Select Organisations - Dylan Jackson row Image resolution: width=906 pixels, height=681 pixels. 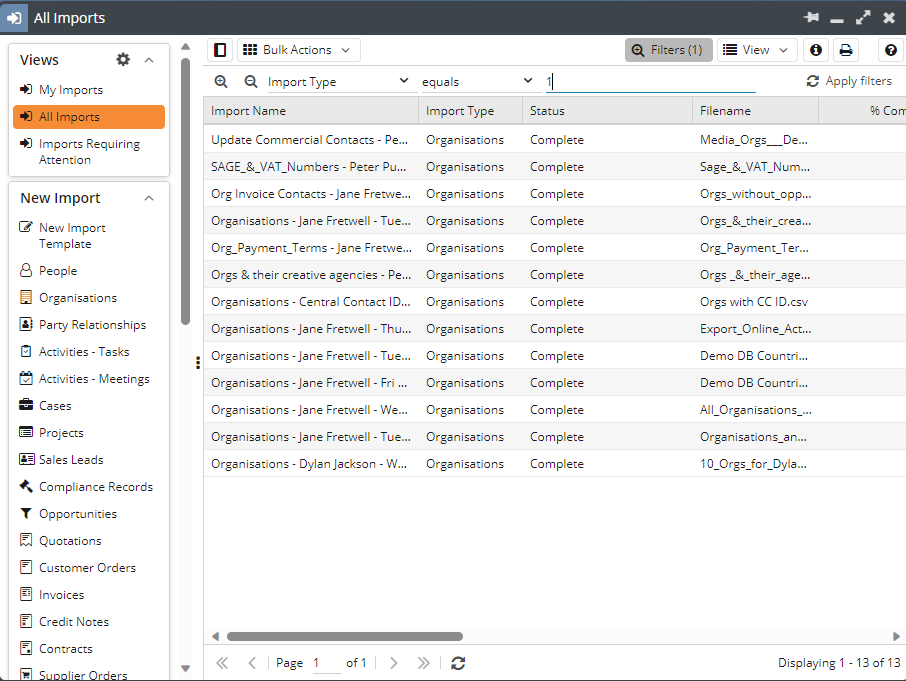[x=555, y=464]
